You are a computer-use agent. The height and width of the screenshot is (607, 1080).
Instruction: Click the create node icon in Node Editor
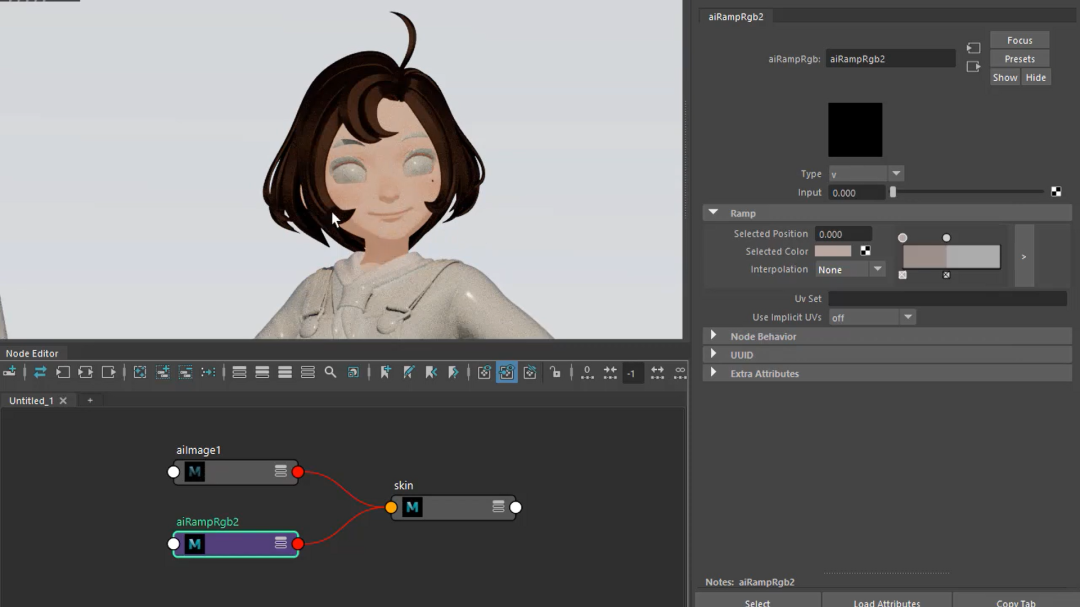[x=10, y=372]
